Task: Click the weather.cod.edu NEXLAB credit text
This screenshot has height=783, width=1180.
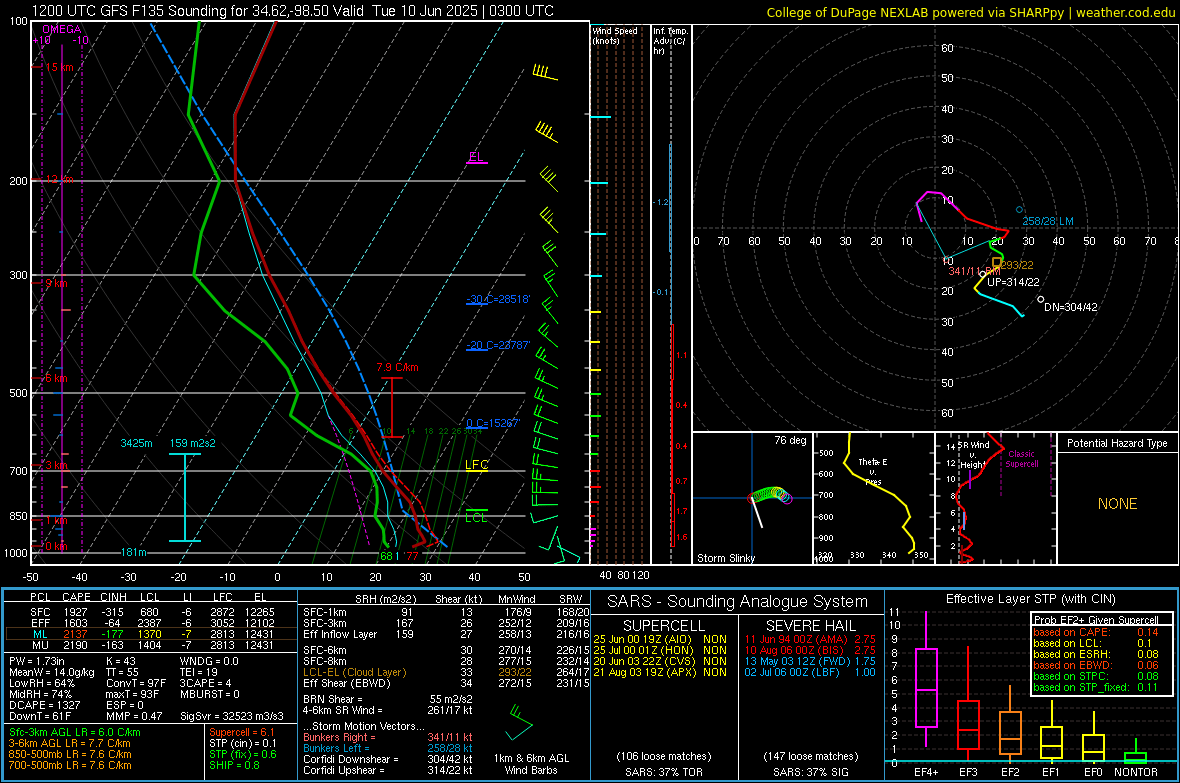Action: click(x=970, y=12)
